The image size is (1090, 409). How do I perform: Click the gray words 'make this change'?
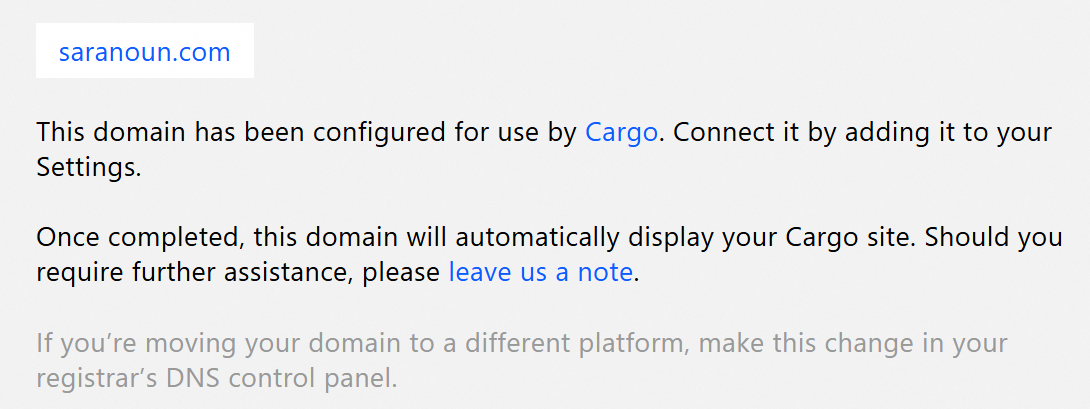(810, 344)
